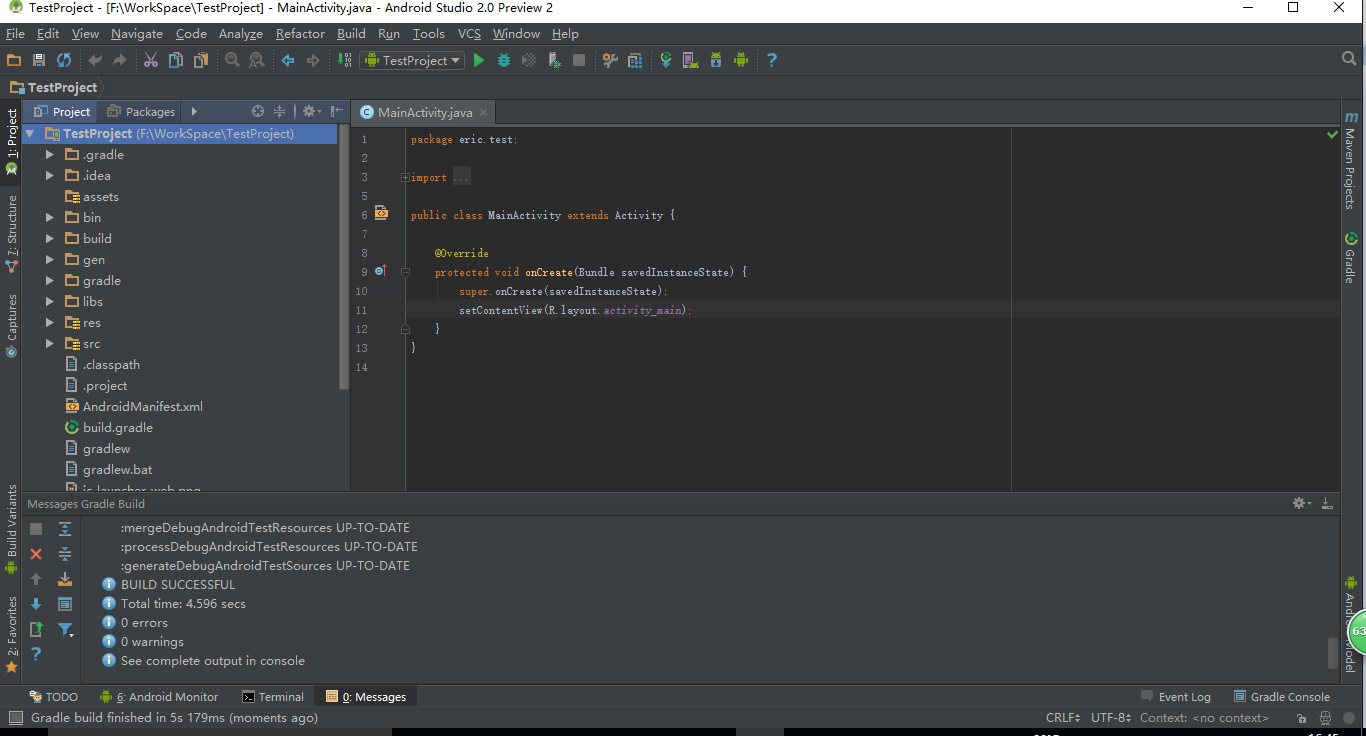Start debugging with the bug icon
This screenshot has width=1366, height=736.
[504, 60]
